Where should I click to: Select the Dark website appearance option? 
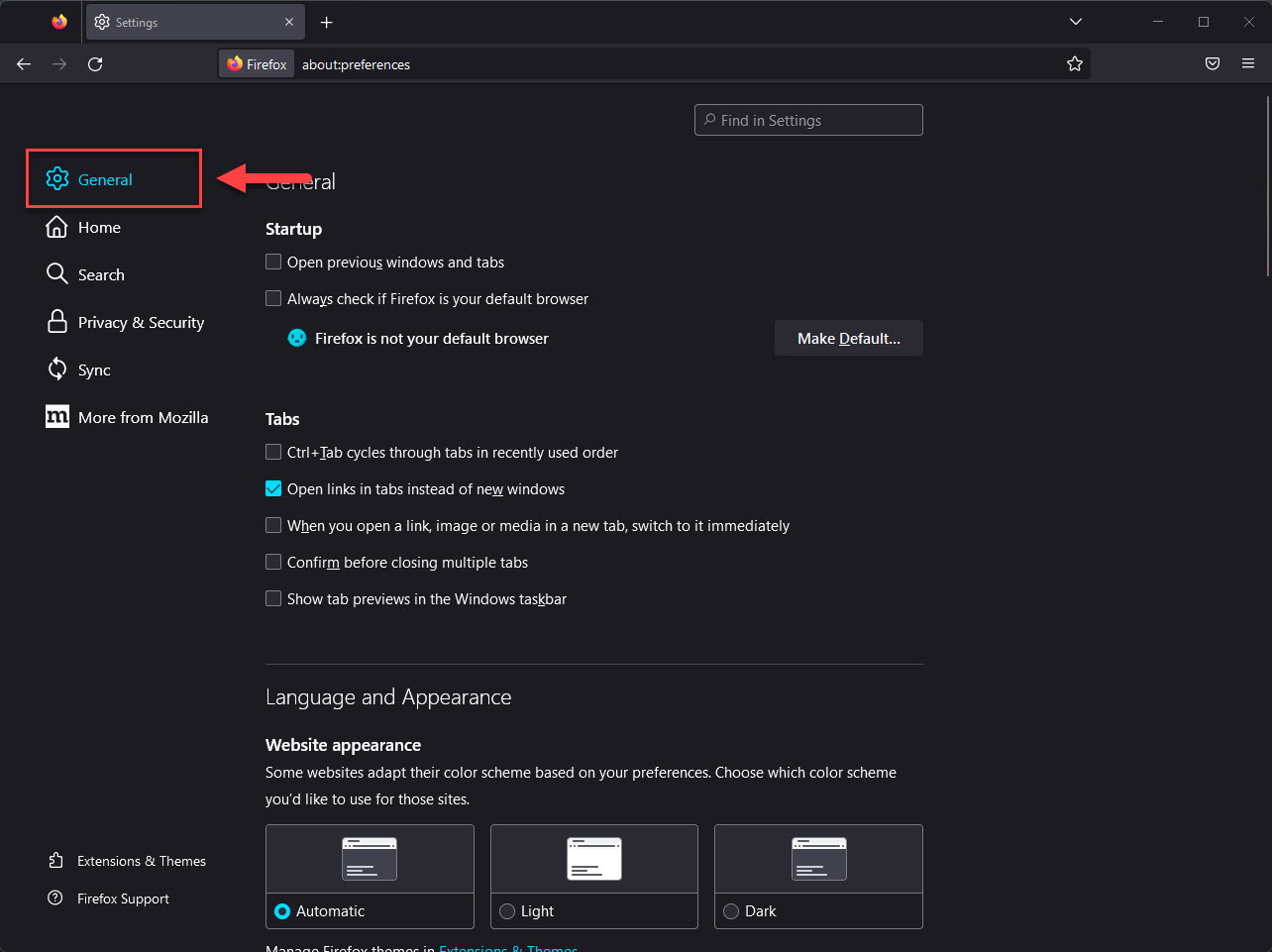click(x=731, y=910)
